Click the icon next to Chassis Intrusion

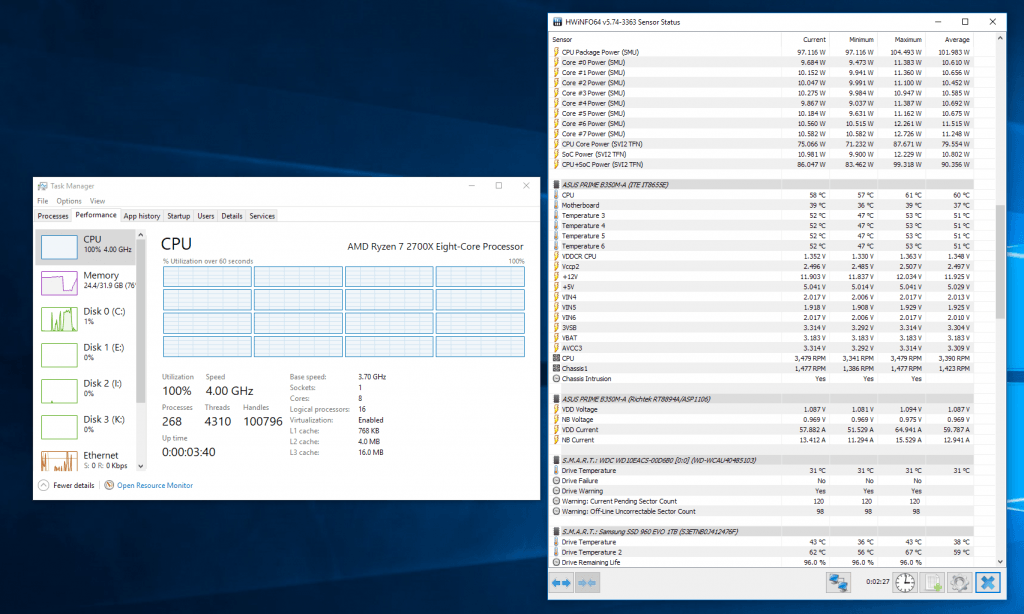coord(556,379)
